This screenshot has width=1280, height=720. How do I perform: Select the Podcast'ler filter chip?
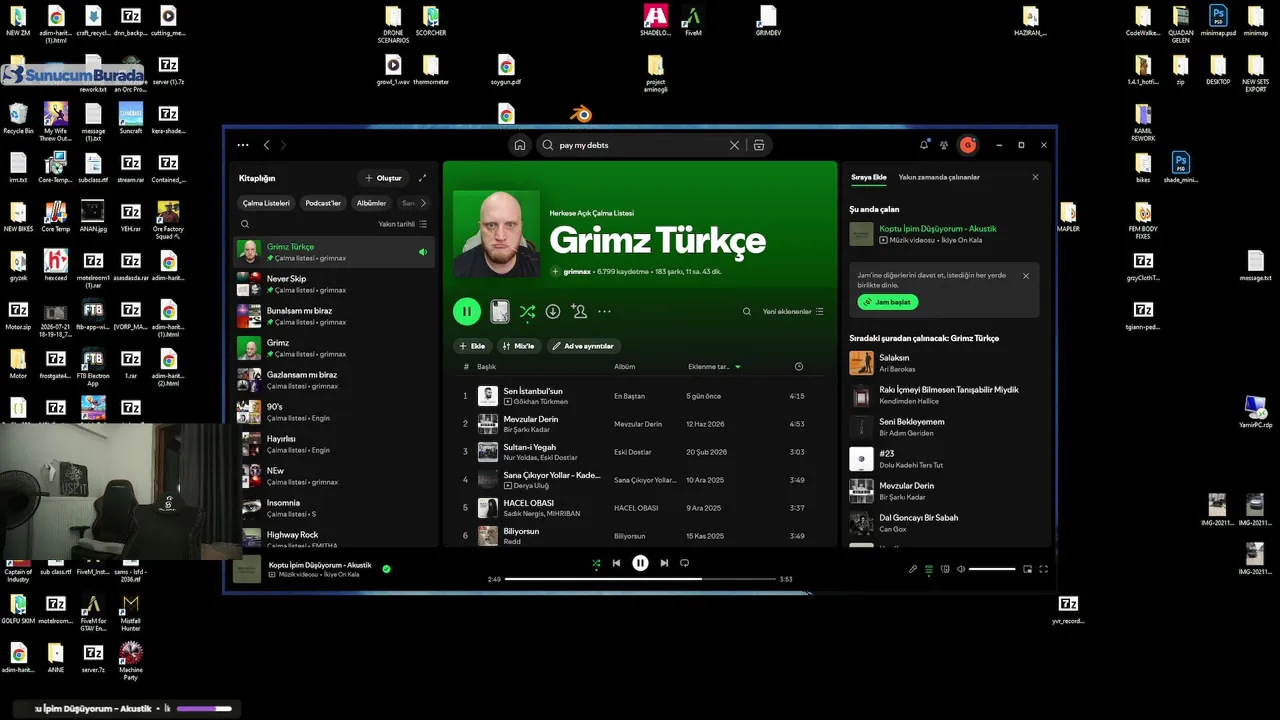323,203
